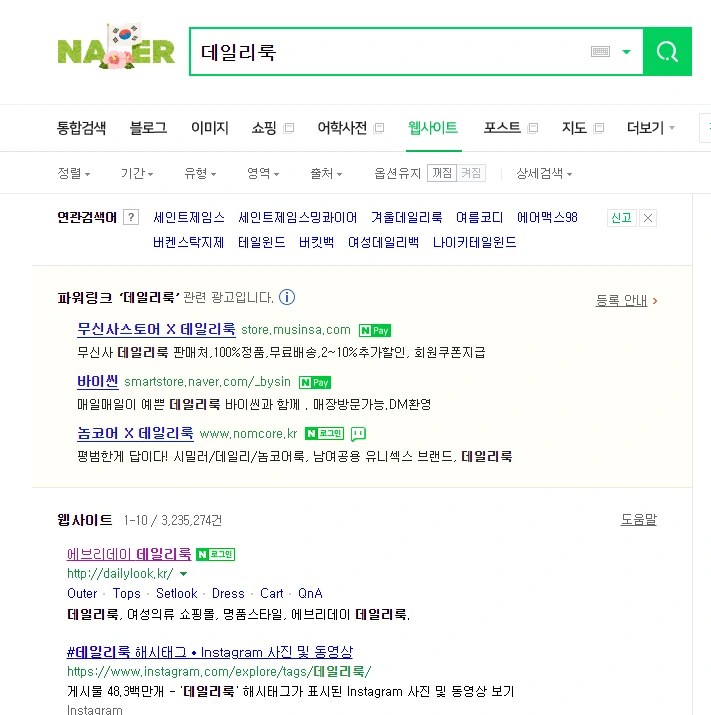Click N 로그인 badge beside www.nomcore.kr
Viewport: 711px width, 715px height.
coord(324,433)
